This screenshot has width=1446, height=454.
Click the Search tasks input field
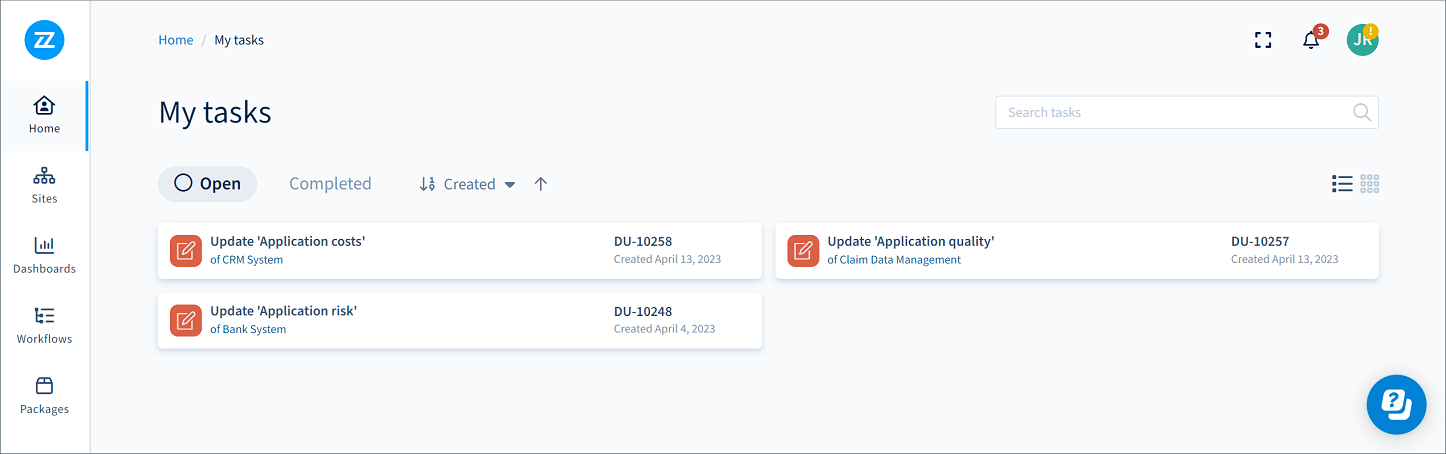click(x=1170, y=113)
